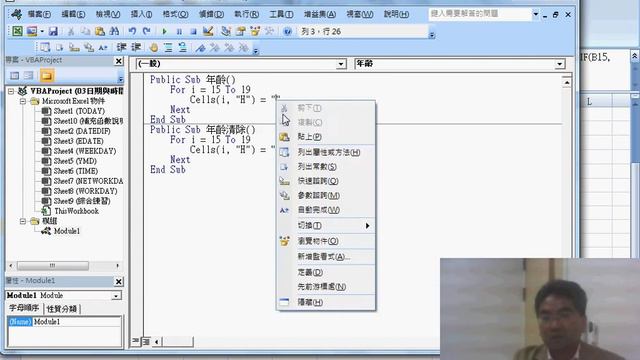Click the Insert UserForm toolbar icon

click(31, 31)
